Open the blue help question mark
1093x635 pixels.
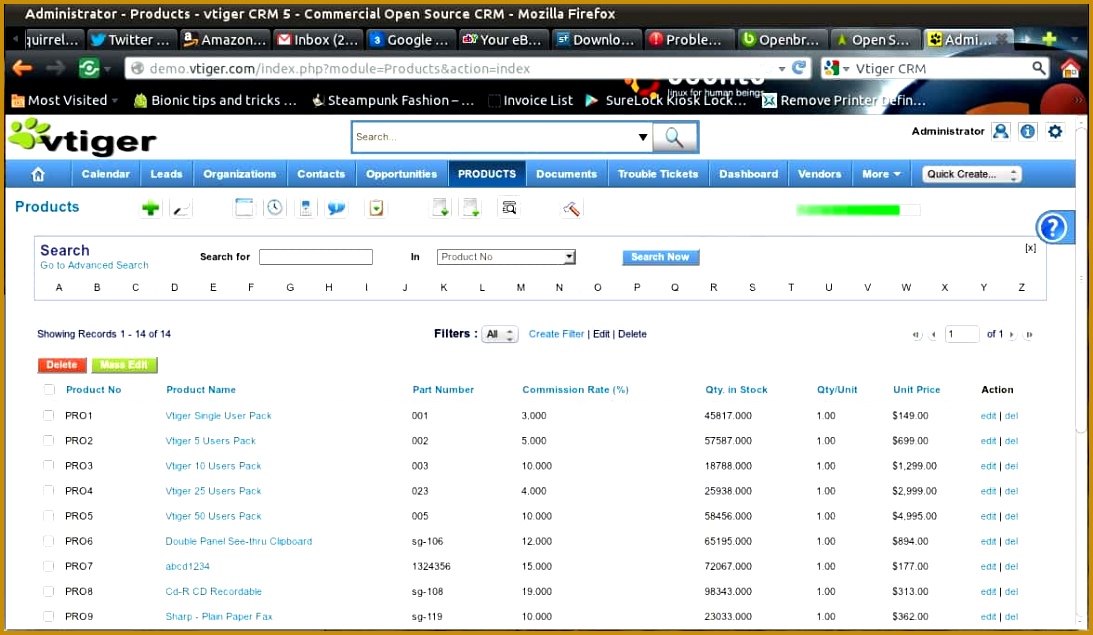[x=1052, y=227]
